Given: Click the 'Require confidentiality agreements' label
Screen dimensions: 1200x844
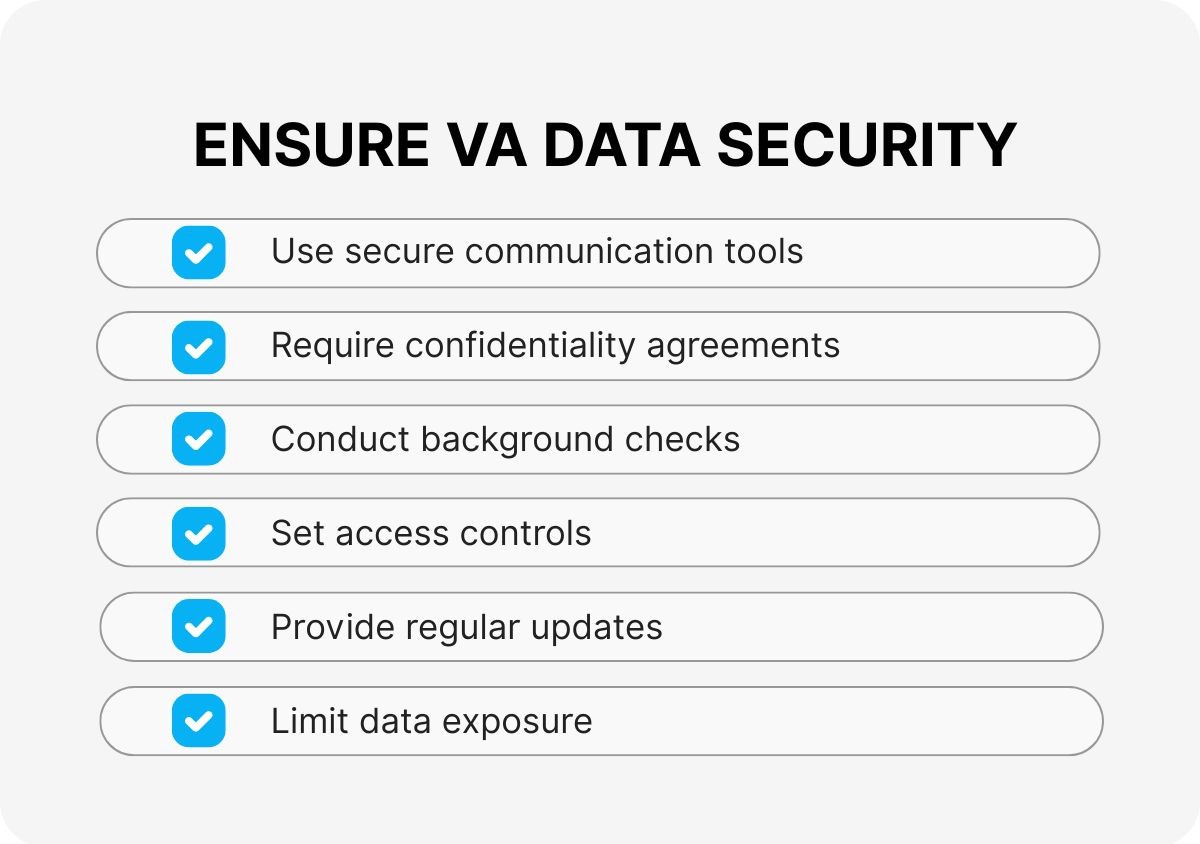Looking at the screenshot, I should pyautogui.click(x=555, y=345).
